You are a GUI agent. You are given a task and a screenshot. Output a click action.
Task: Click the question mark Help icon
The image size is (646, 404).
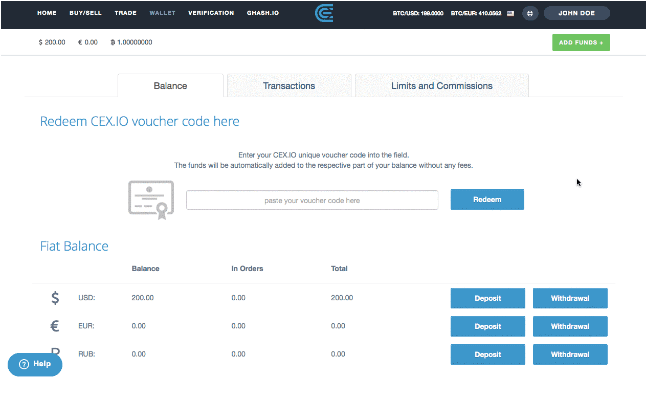click(x=24, y=364)
